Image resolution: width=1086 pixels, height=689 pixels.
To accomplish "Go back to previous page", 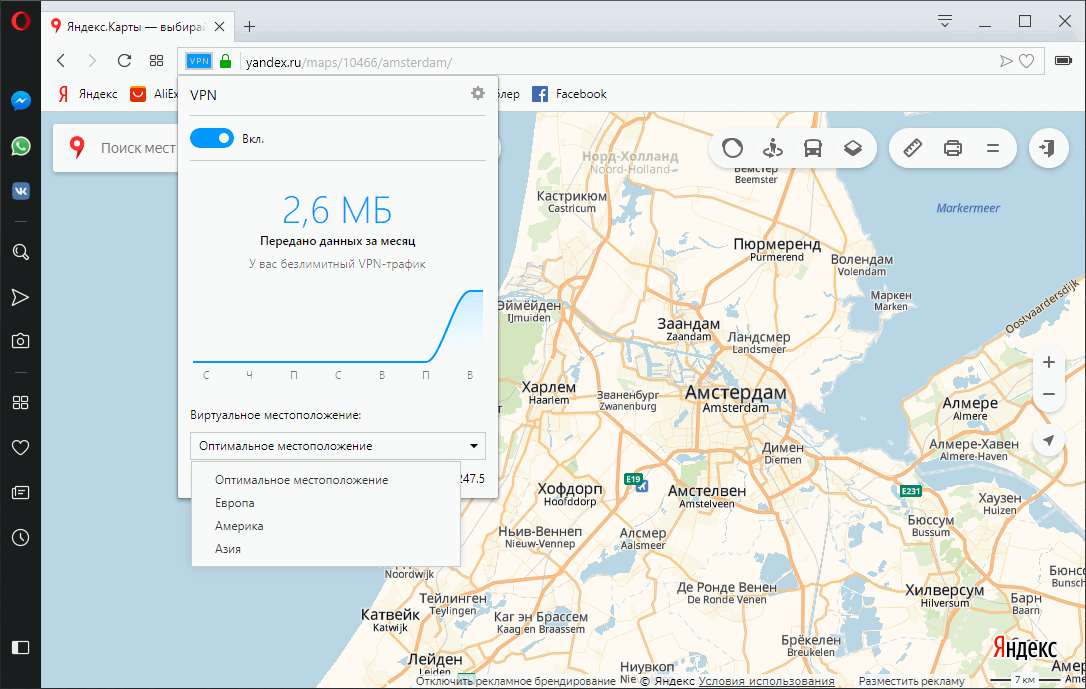I will click(61, 61).
